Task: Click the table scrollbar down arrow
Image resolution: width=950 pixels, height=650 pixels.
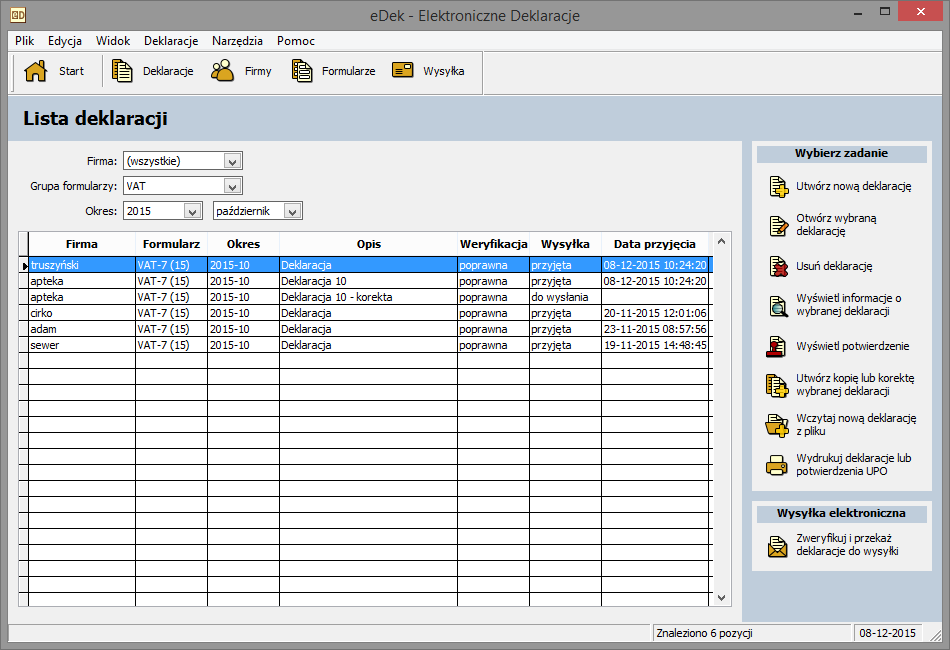Action: coord(721,597)
